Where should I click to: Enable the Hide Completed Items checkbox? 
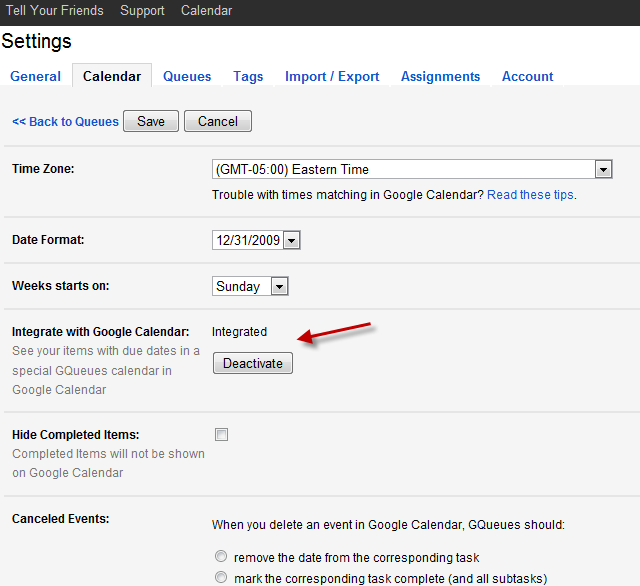[x=221, y=435]
